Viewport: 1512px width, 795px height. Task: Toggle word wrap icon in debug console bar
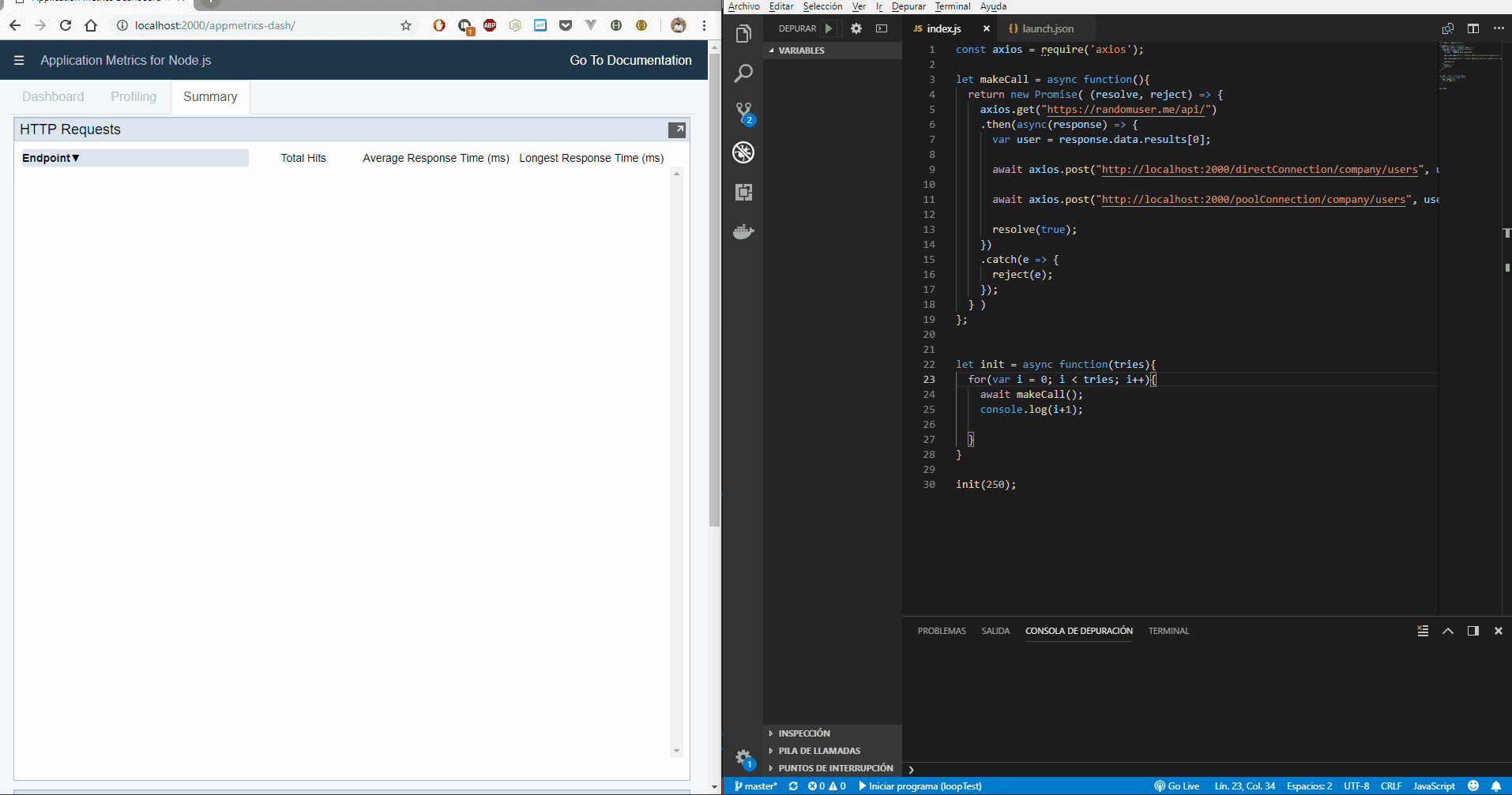pos(1422,630)
